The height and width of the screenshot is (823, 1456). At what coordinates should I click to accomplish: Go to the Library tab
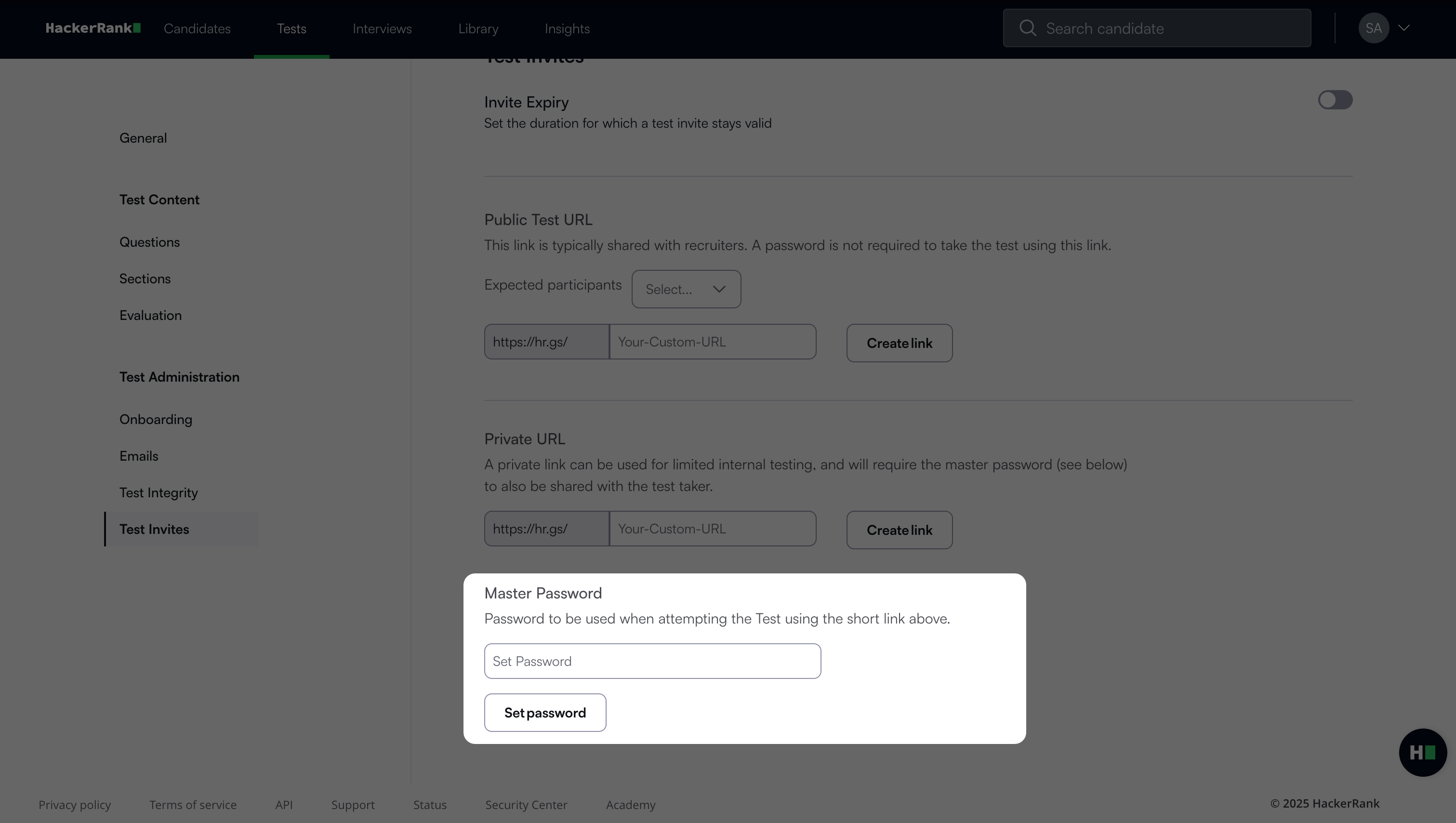(x=478, y=29)
